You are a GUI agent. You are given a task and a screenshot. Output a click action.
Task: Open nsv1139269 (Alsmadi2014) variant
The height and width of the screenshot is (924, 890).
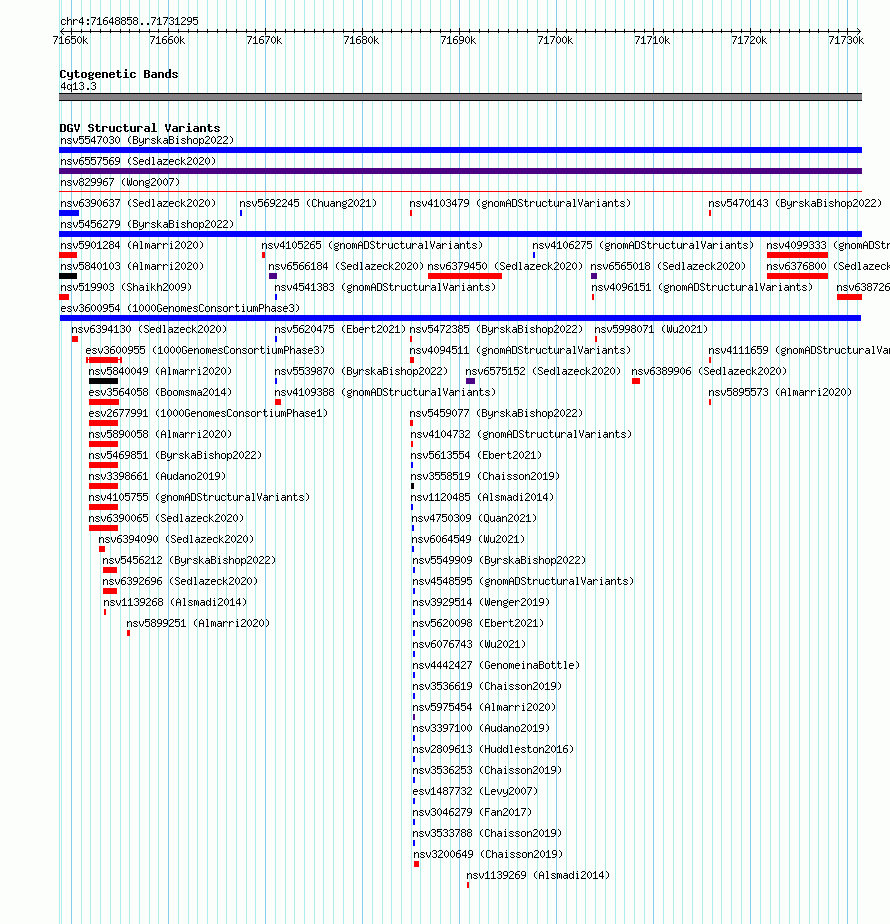538,876
